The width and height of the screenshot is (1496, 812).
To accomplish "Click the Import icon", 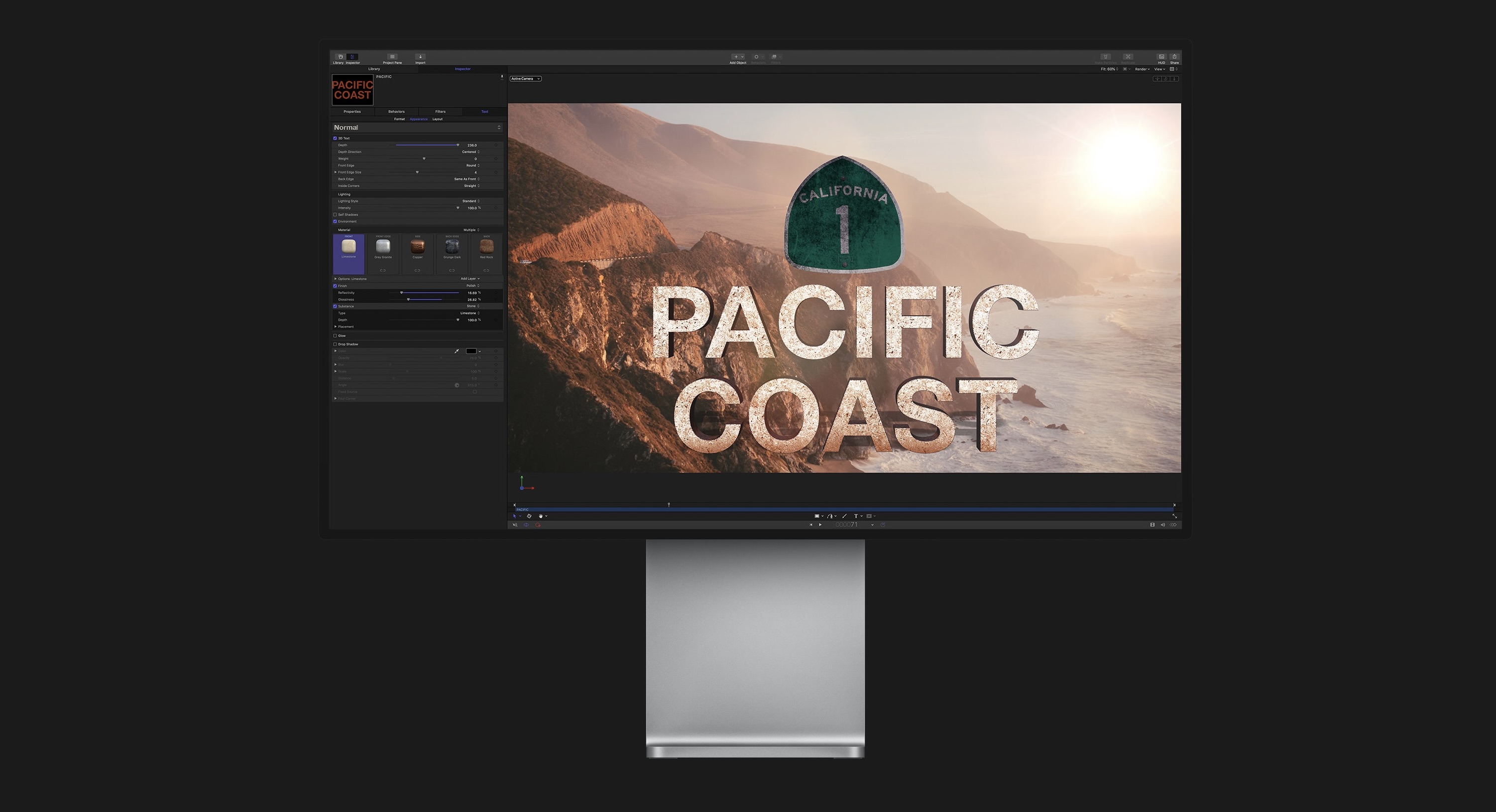I will click(x=421, y=57).
